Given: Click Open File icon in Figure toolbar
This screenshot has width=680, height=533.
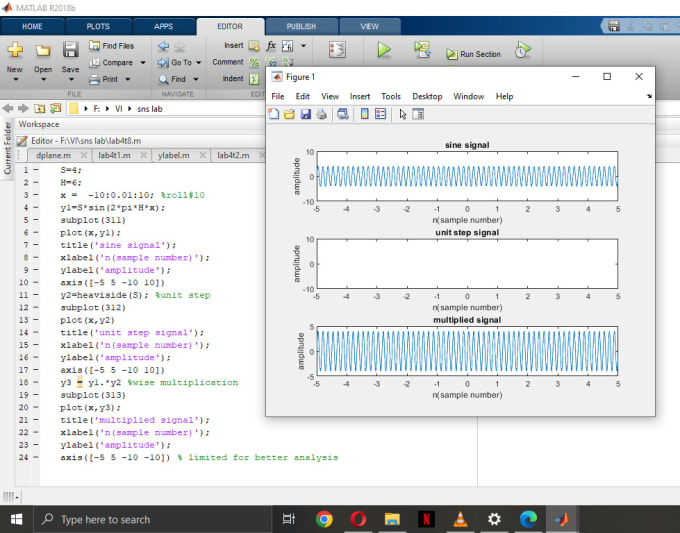Looking at the screenshot, I should coord(289,114).
